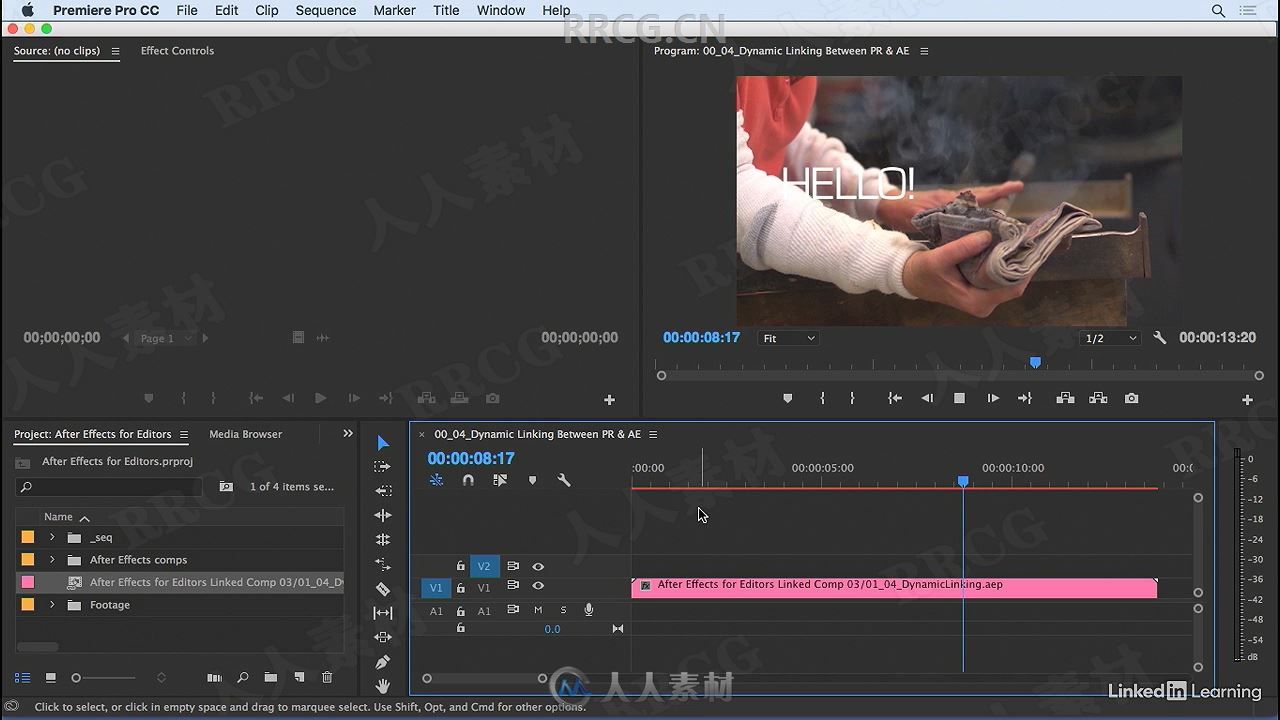Open Project panel menu
Screen dimensions: 1280x720
pos(183,435)
